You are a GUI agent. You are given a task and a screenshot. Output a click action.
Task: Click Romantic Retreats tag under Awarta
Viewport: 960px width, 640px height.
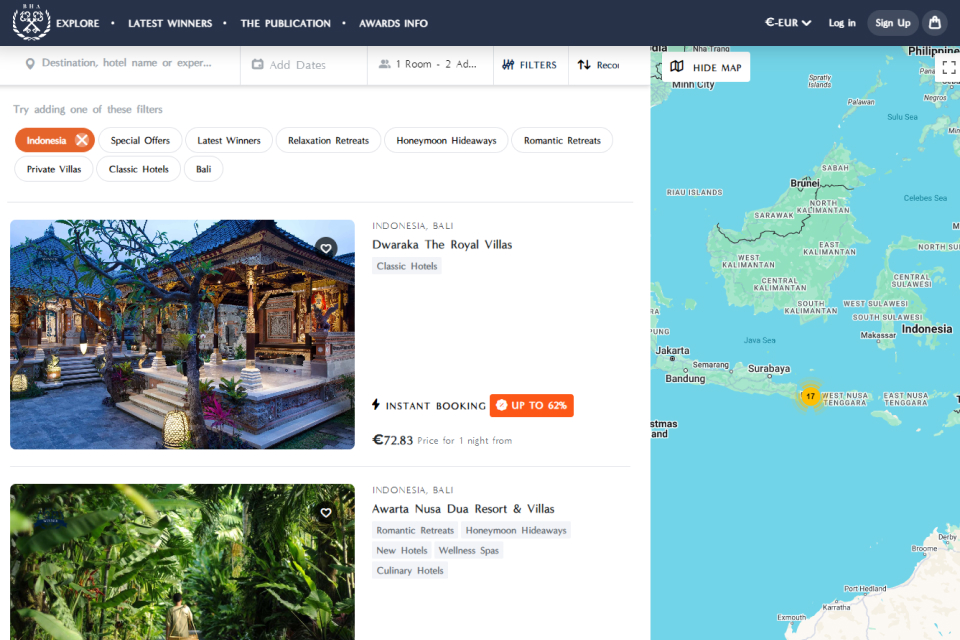pyautogui.click(x=415, y=530)
